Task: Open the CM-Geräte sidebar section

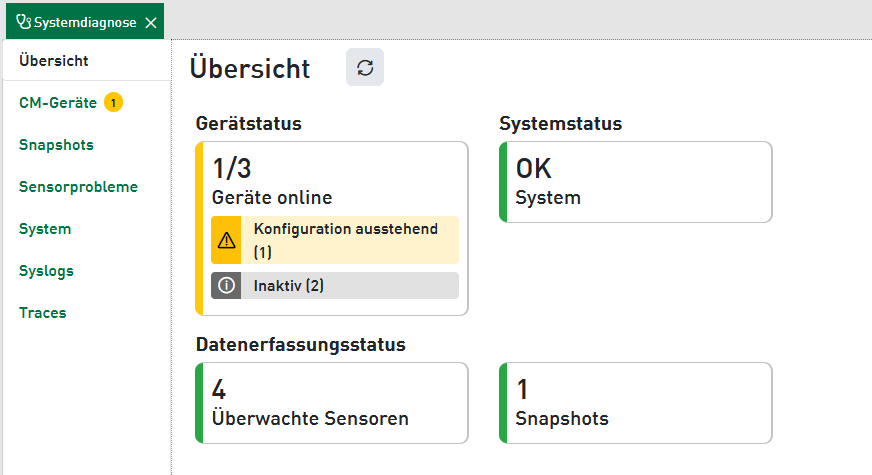Action: click(57, 102)
